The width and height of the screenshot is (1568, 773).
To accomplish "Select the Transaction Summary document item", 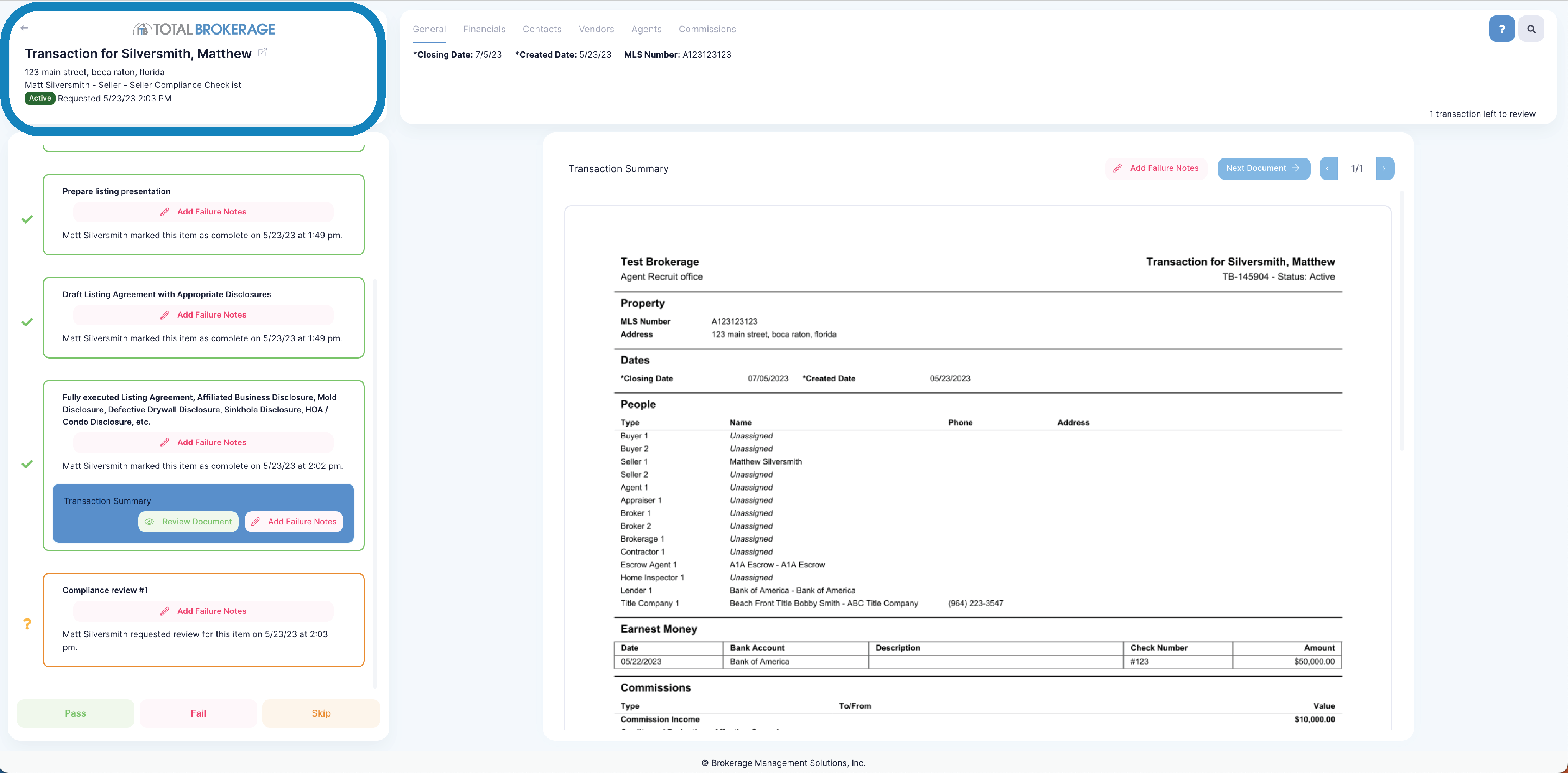I will click(x=108, y=501).
